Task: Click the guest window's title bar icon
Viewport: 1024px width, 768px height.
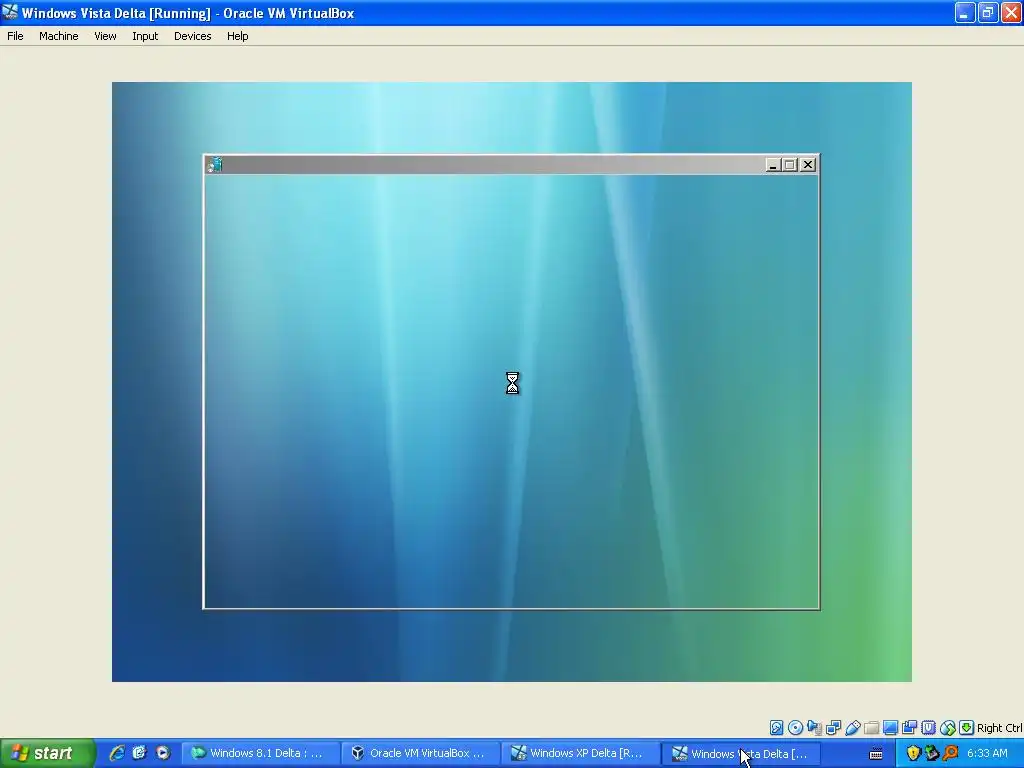Action: click(215, 165)
